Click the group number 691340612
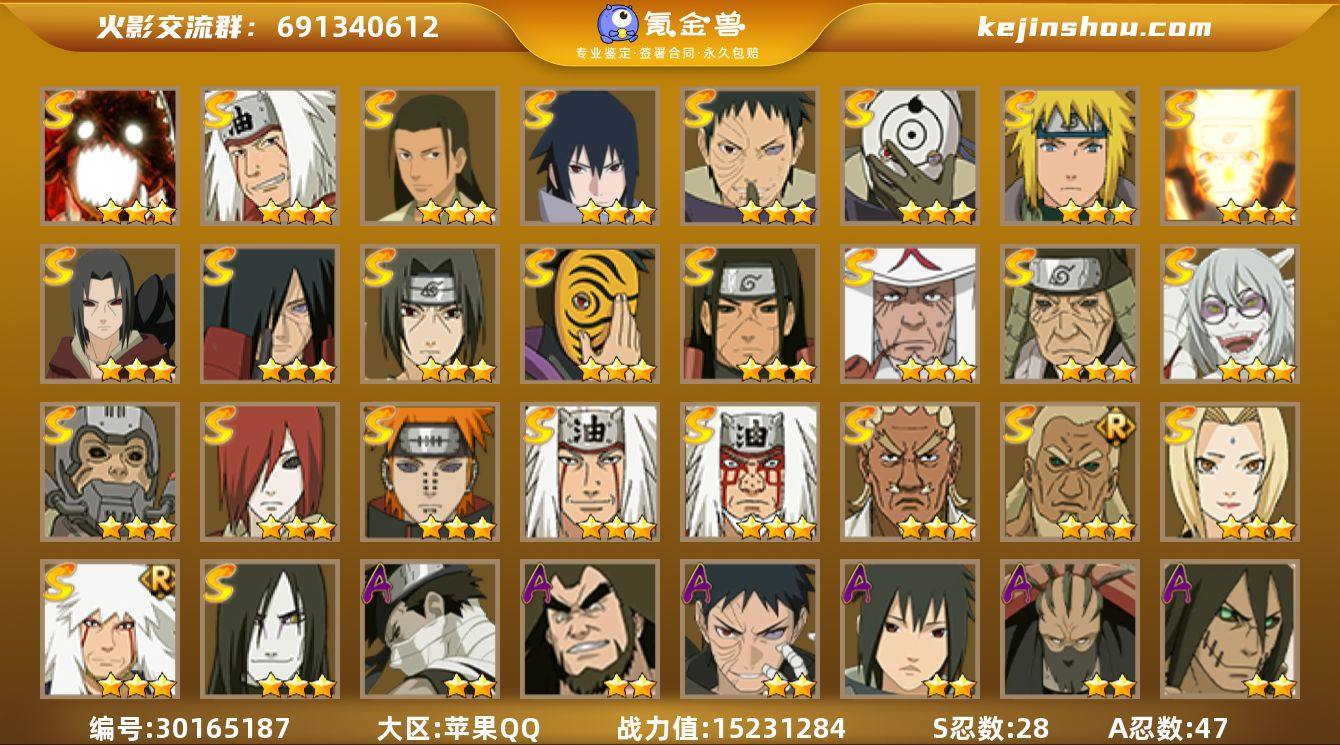The width and height of the screenshot is (1340, 745). pyautogui.click(x=358, y=27)
